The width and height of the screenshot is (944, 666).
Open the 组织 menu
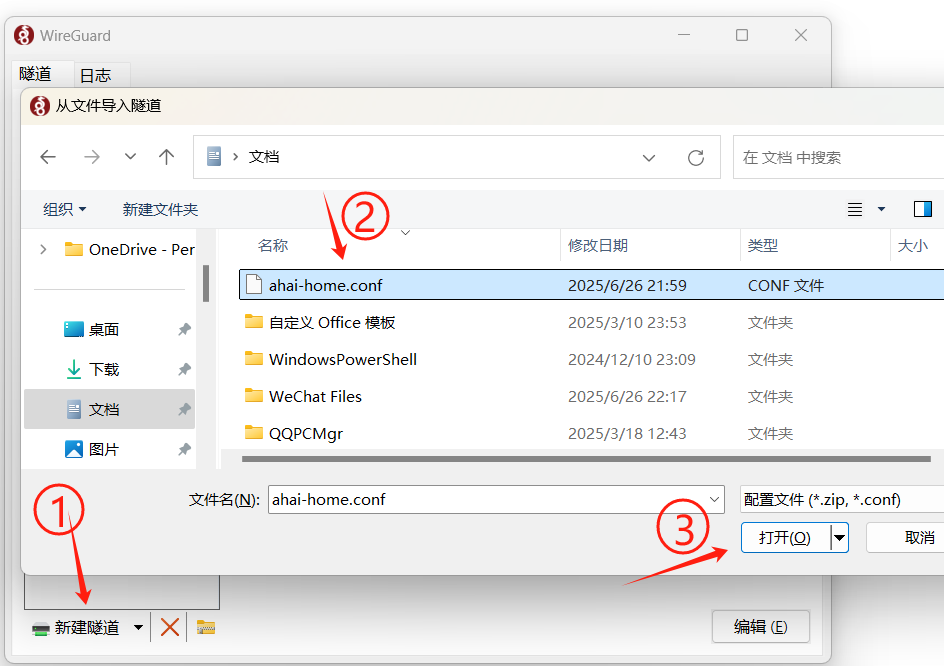coord(65,209)
